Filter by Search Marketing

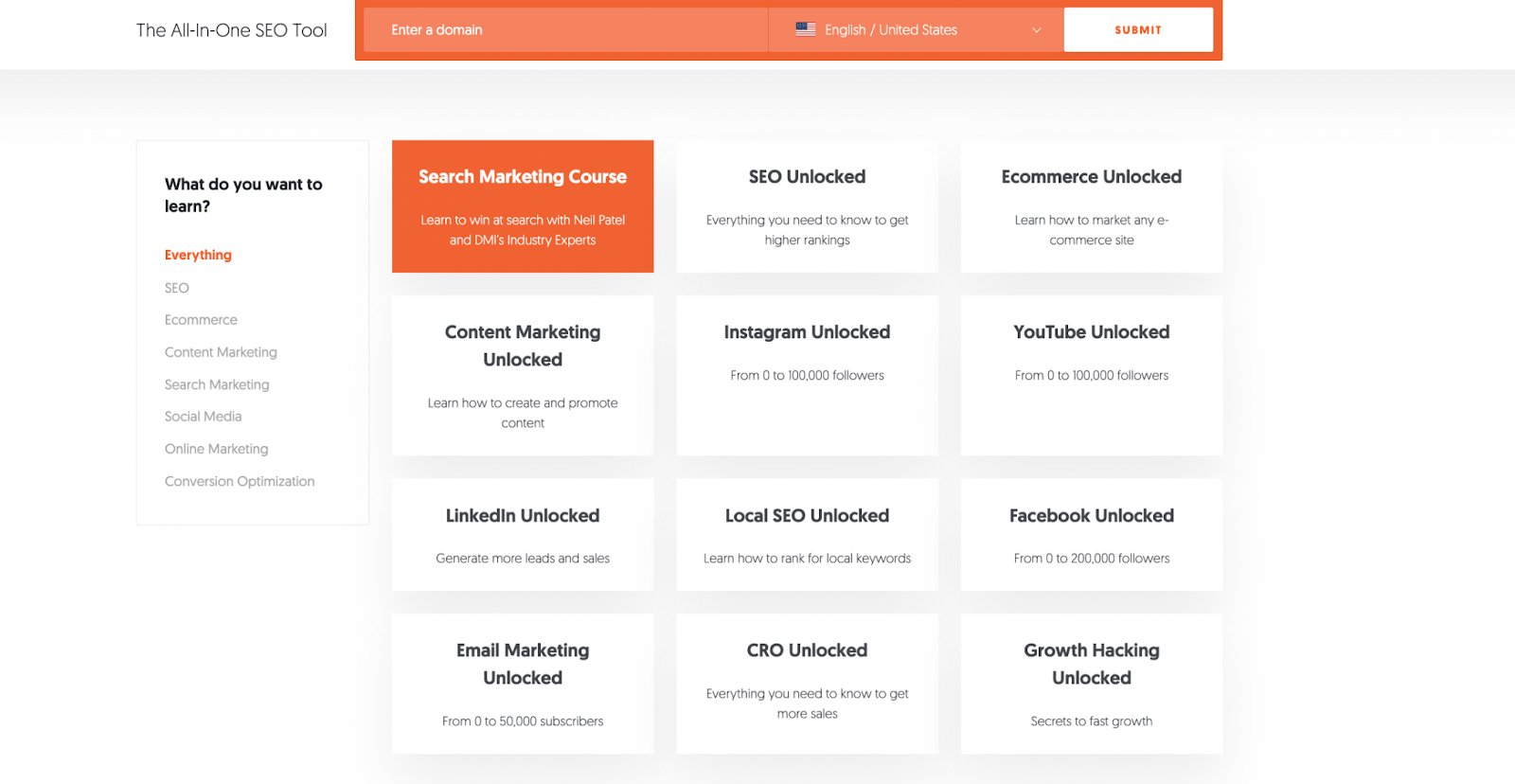coord(217,384)
